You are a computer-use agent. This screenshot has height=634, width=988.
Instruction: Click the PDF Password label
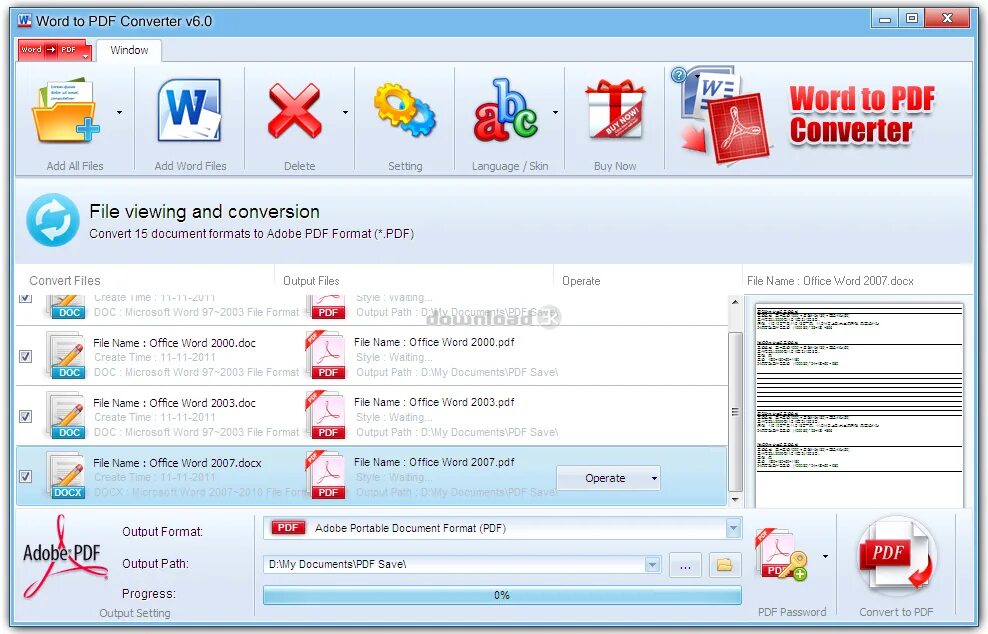click(x=792, y=612)
